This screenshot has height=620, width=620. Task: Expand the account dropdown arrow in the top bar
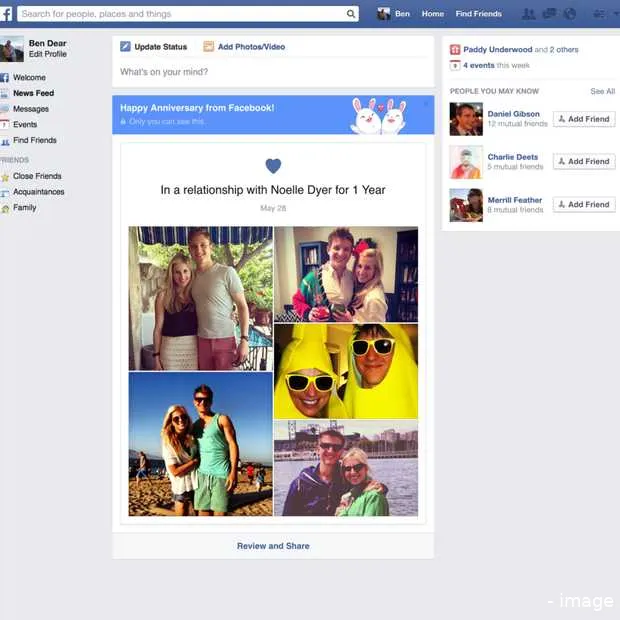click(614, 14)
